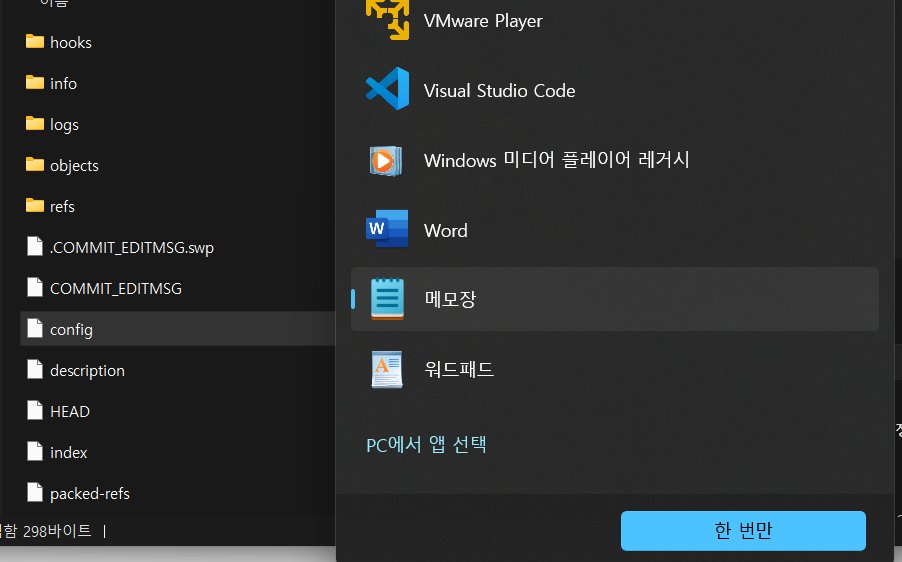Click the Windows media player legacy icon

[x=386, y=160]
